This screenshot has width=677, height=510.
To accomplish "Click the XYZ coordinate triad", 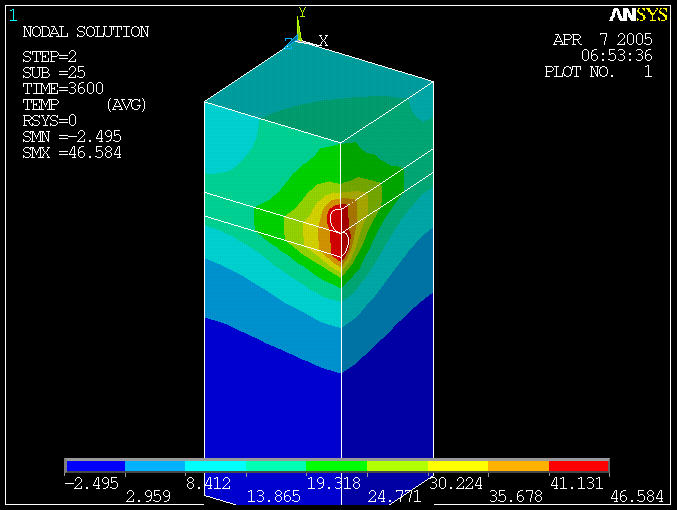I will click(306, 29).
